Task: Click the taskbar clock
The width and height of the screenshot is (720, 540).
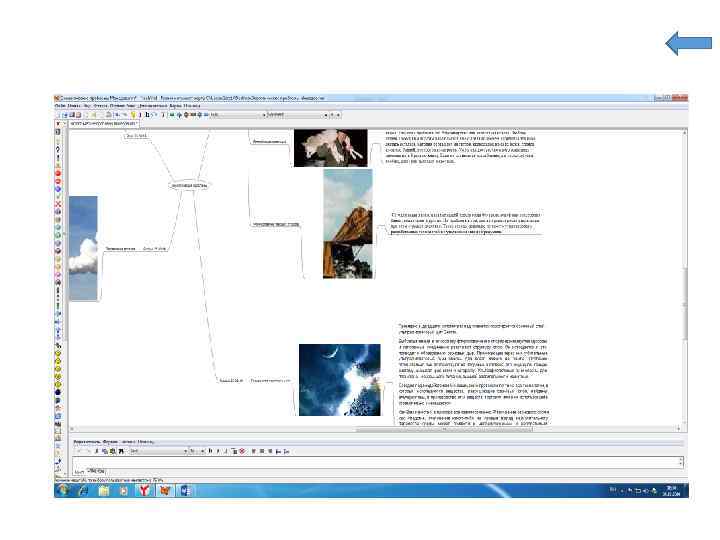Action: pos(671,490)
